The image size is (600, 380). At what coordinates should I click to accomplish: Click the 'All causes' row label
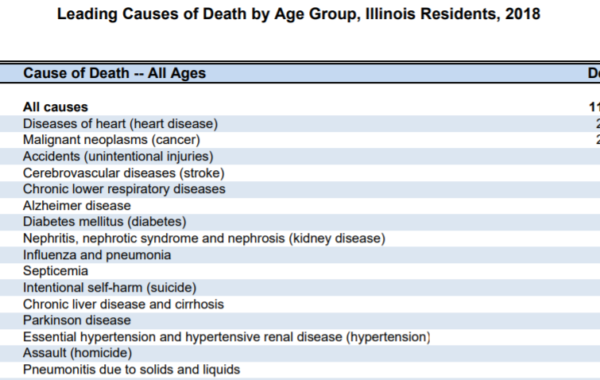coord(55,107)
